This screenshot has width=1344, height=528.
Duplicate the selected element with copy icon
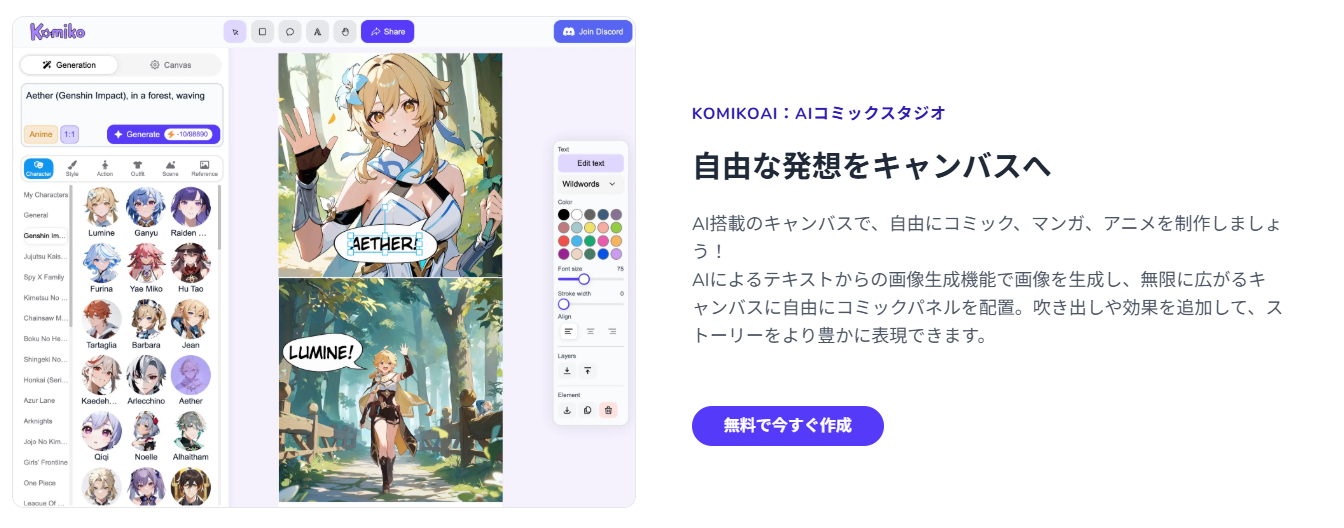(588, 410)
